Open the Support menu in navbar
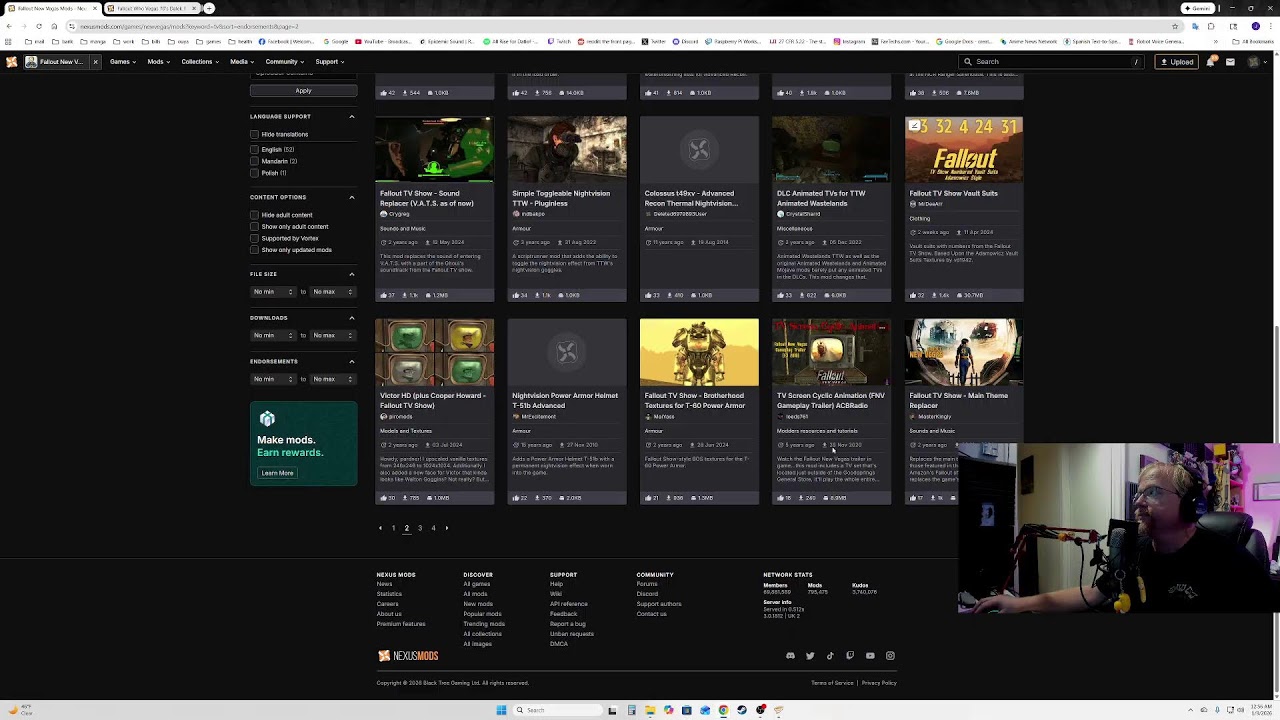This screenshot has width=1280, height=720. click(x=330, y=62)
